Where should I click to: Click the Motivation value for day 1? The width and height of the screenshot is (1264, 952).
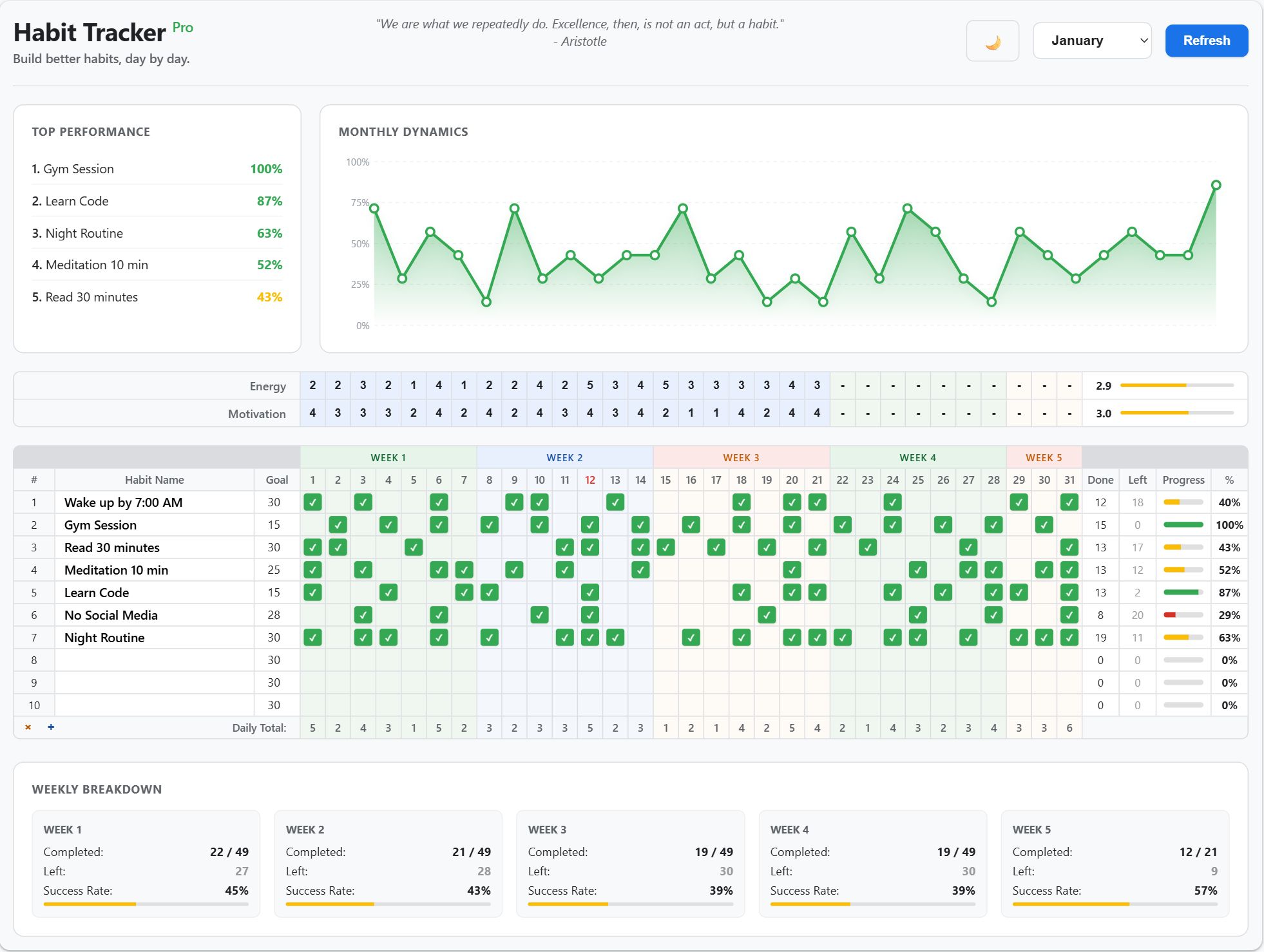[312, 413]
